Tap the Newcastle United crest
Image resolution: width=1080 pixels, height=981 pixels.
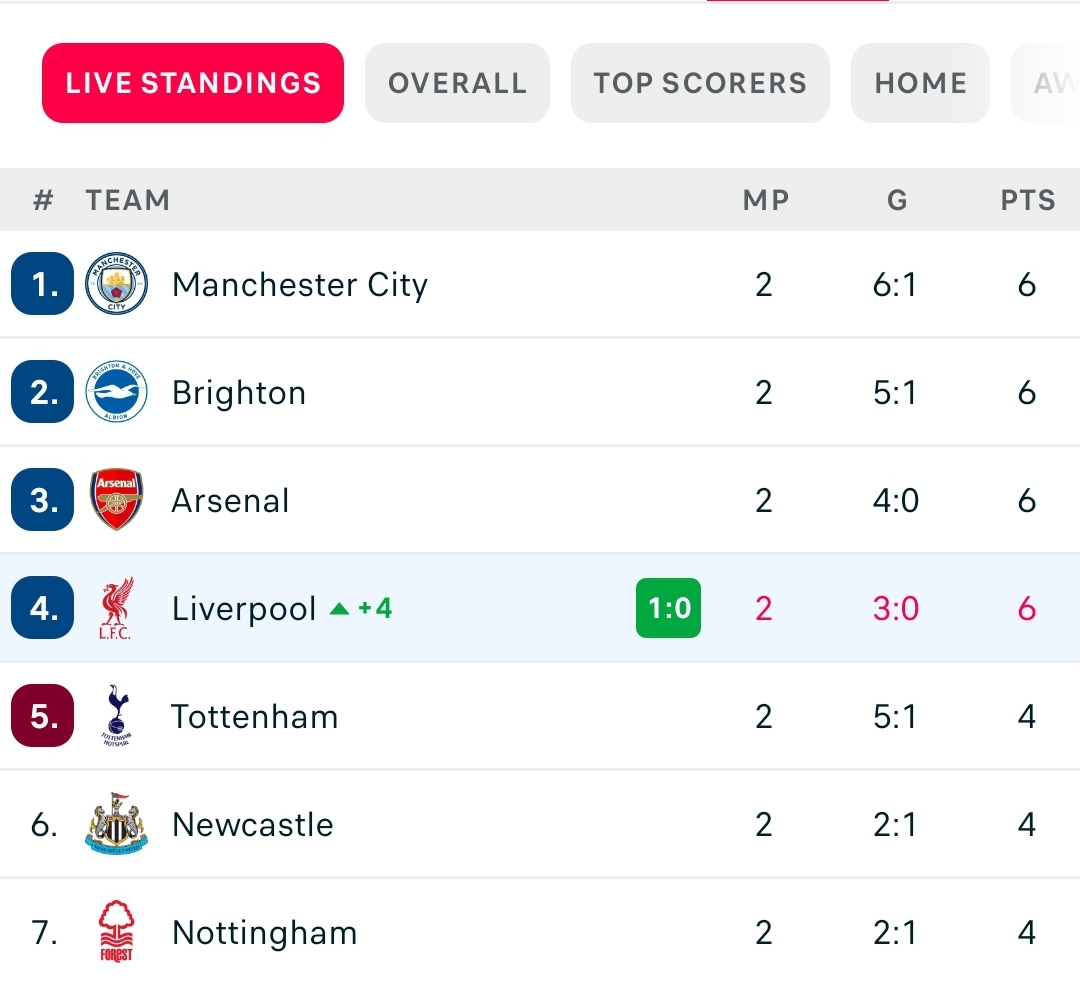coord(116,823)
